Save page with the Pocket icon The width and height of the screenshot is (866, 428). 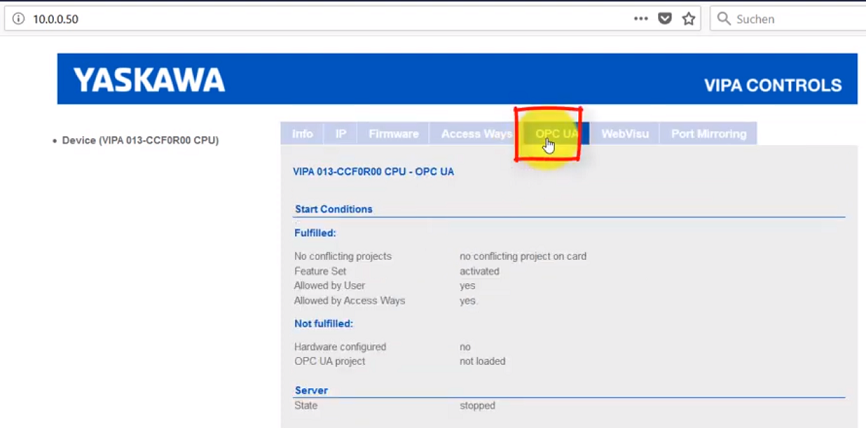point(665,19)
